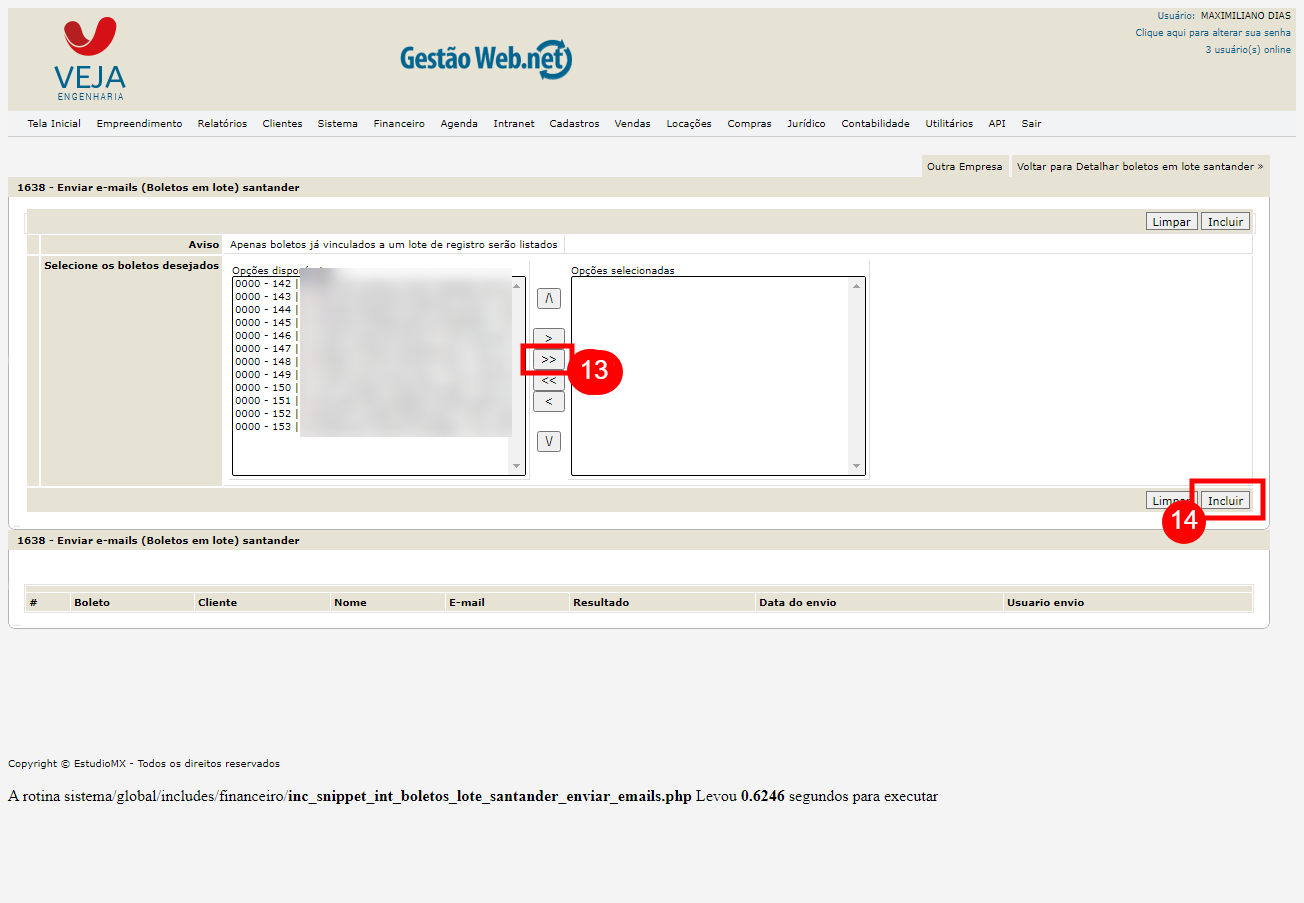Open the Relatórios menu
Viewport: 1304px width, 903px height.
(x=222, y=124)
